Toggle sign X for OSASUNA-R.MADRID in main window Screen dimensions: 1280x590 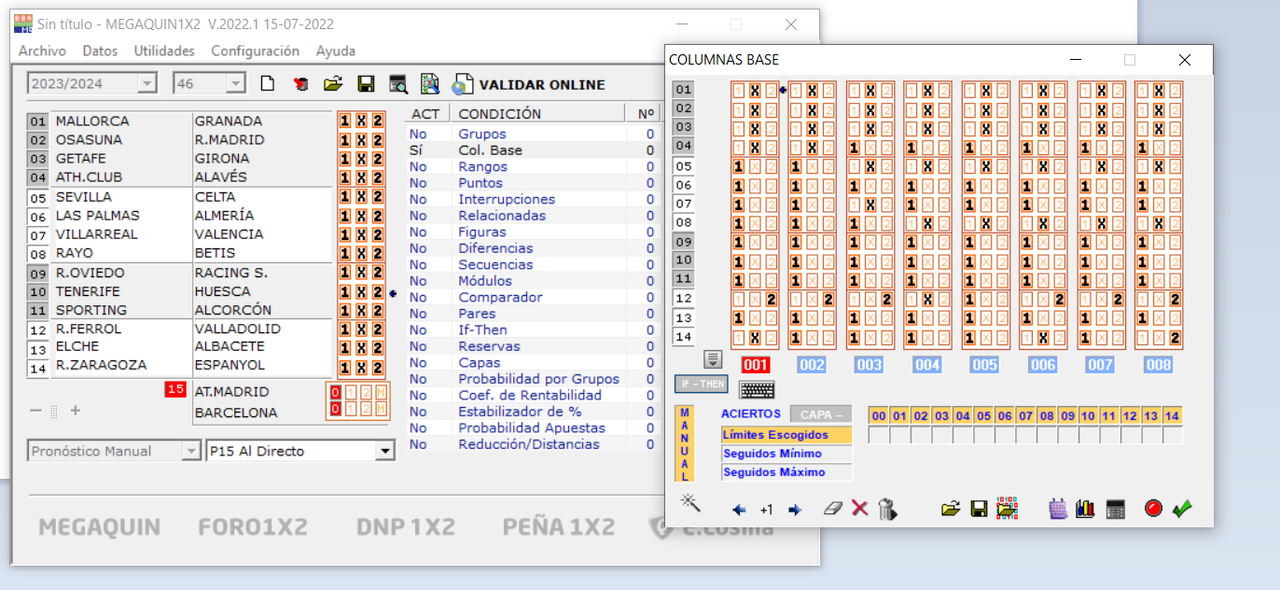click(x=361, y=140)
